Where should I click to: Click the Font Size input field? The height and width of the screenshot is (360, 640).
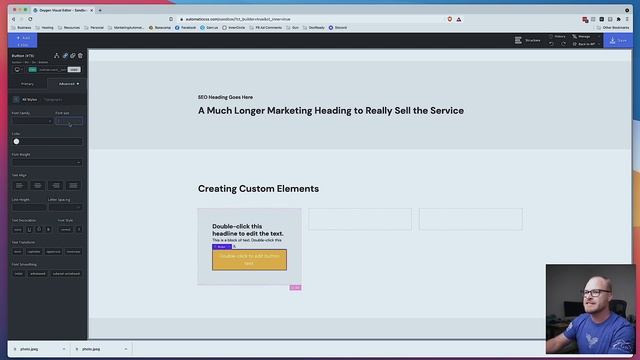click(x=69, y=121)
